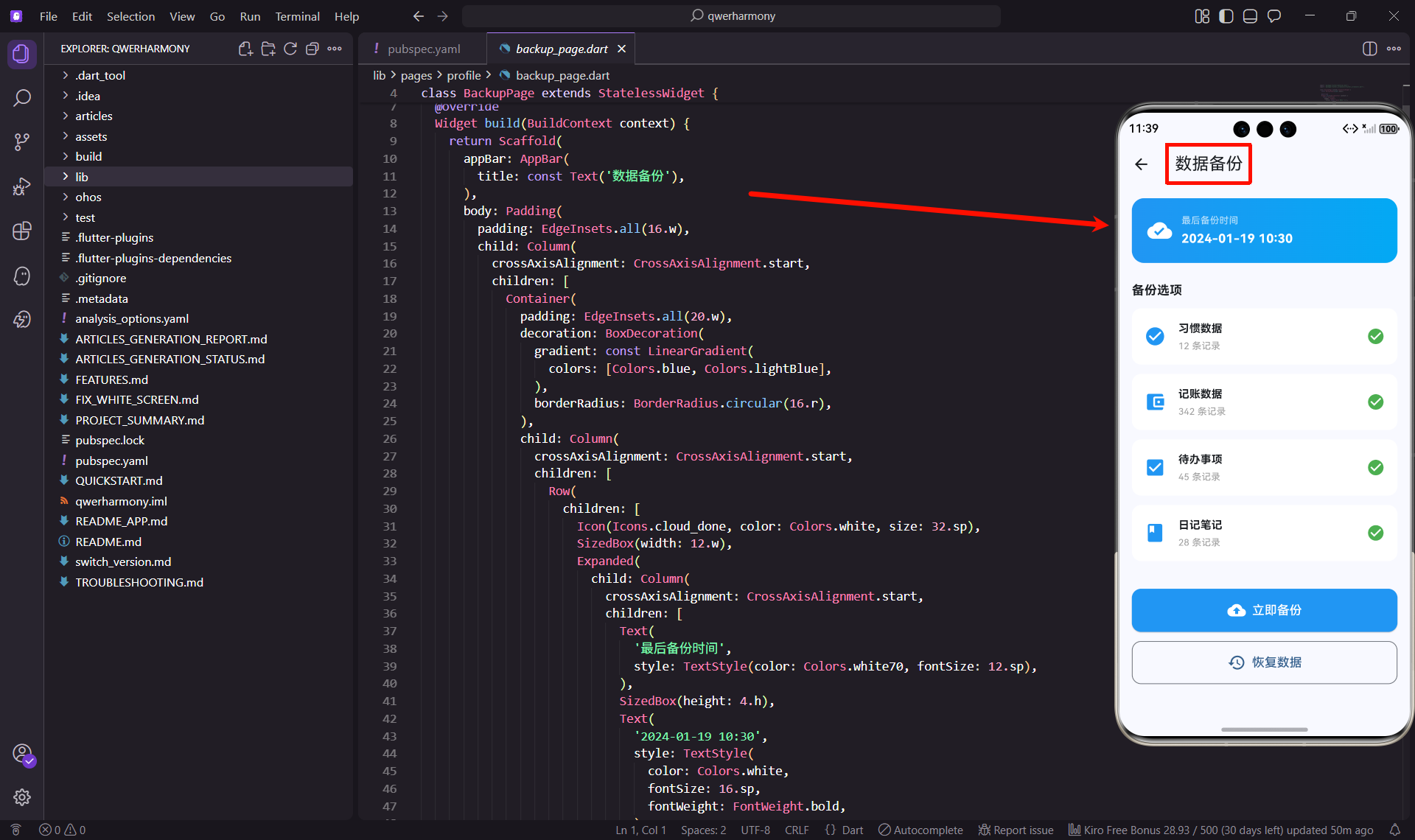Click New File icon in explorer header

point(245,49)
